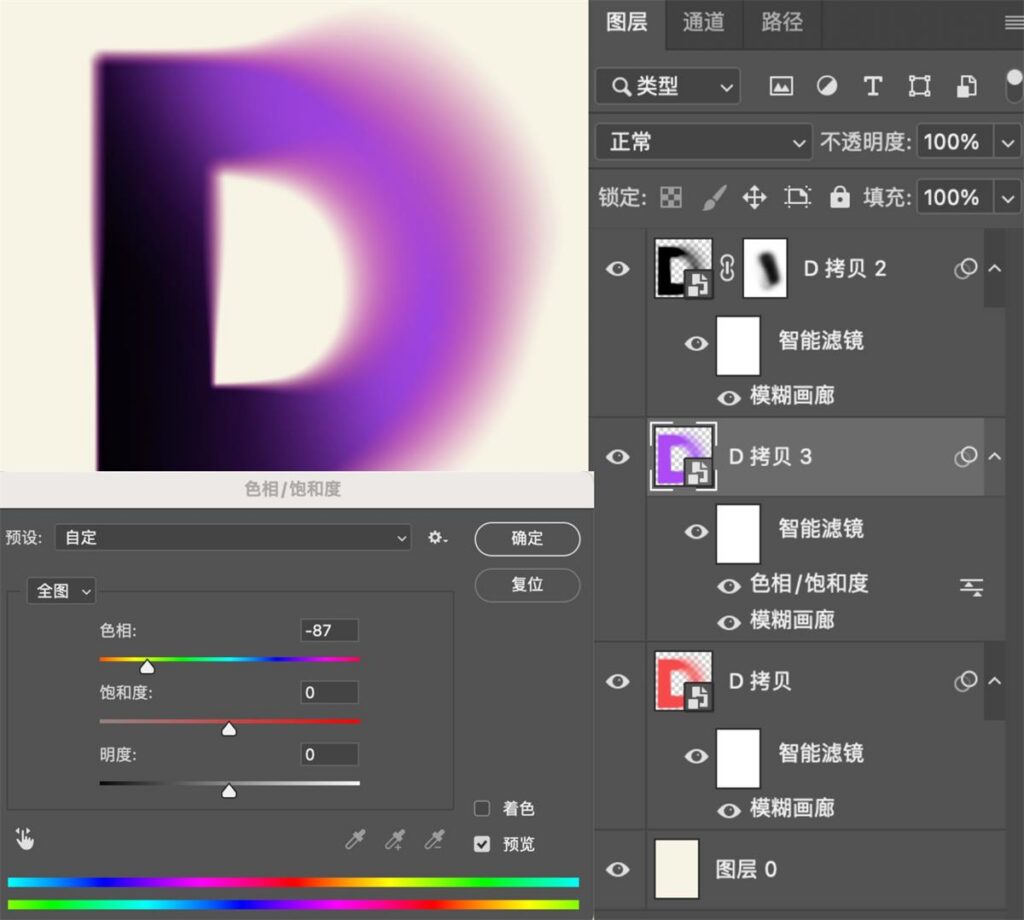The image size is (1024, 920).
Task: Click the 饱和度 saturation slider handle
Action: [229, 729]
